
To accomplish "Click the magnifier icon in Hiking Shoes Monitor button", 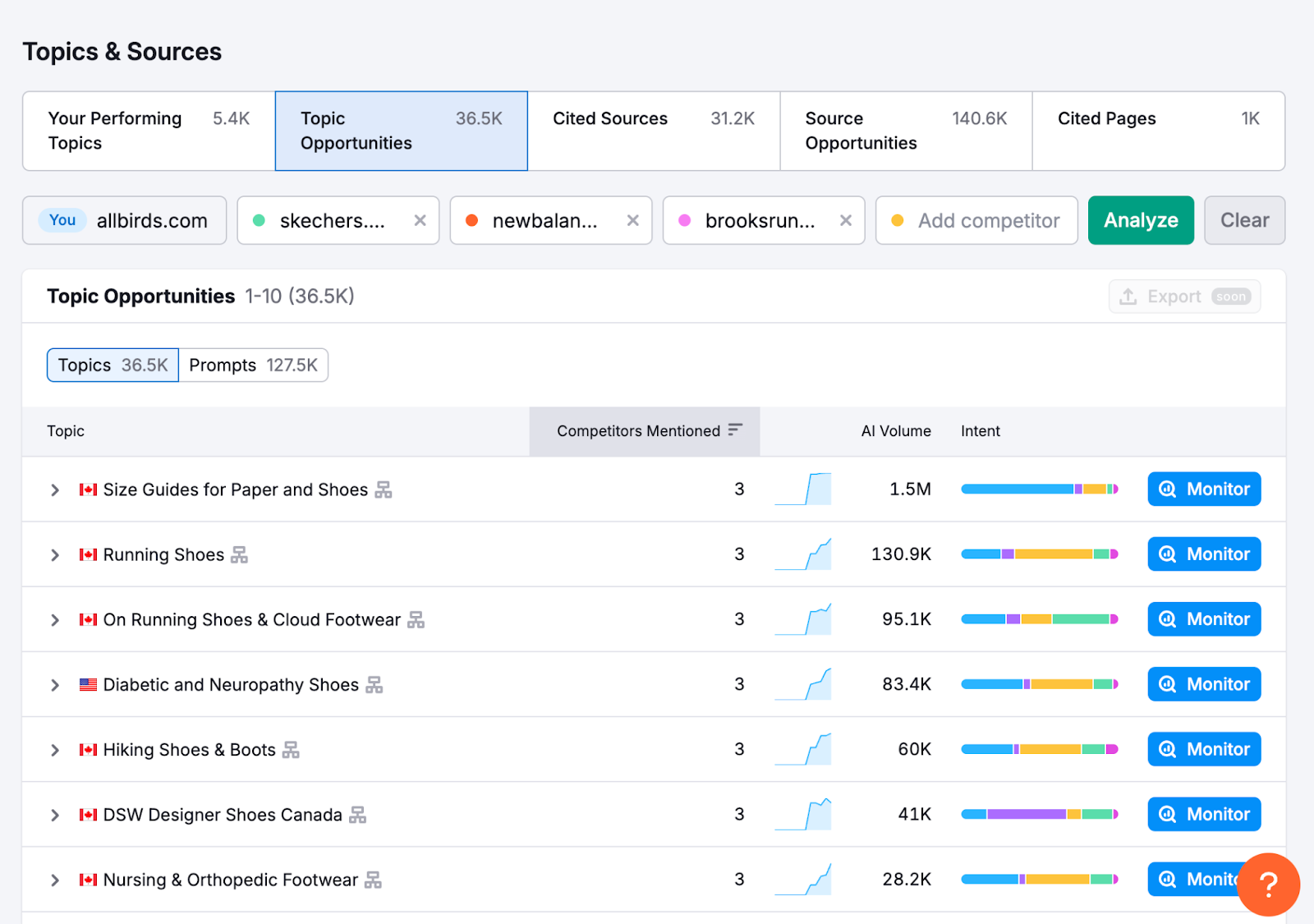I will [1168, 748].
